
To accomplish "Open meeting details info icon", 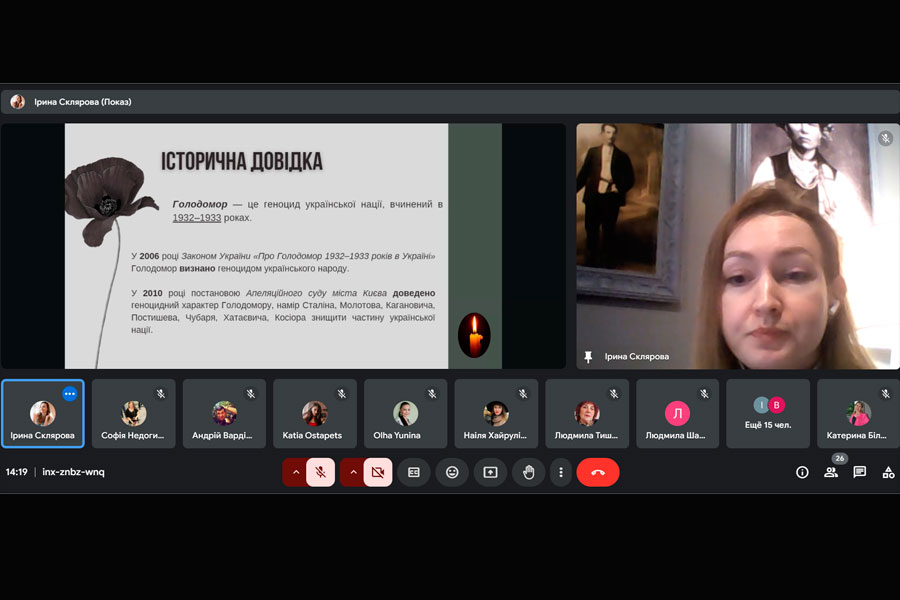I will [x=802, y=472].
